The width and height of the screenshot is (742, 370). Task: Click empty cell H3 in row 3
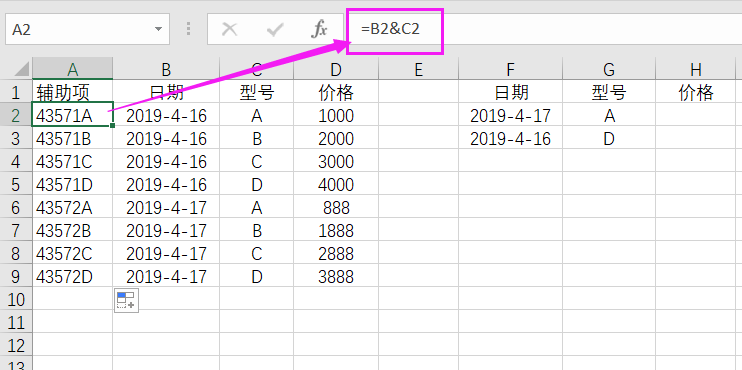pos(695,138)
